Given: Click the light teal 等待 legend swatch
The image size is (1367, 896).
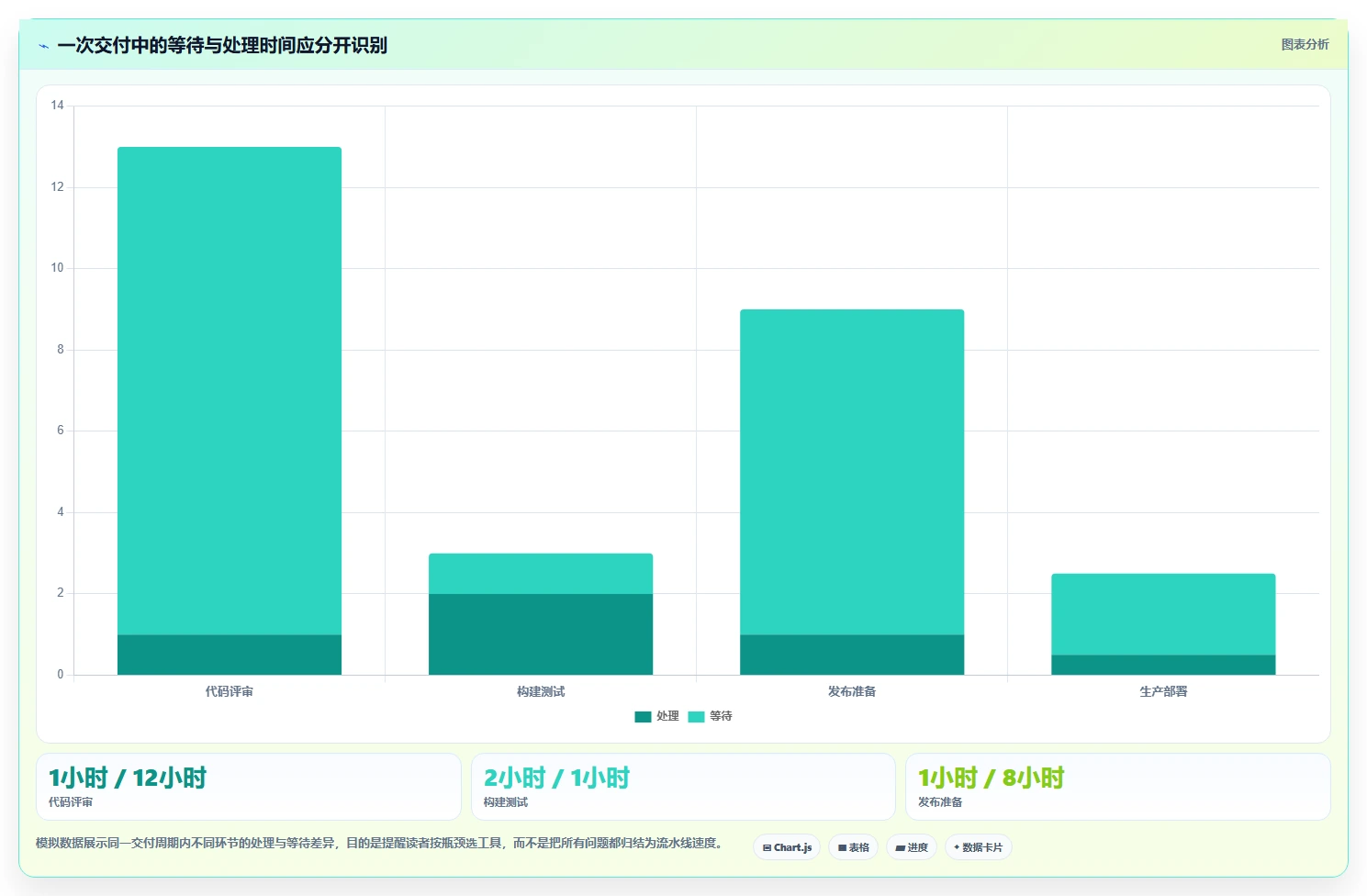Looking at the screenshot, I should pos(696,717).
